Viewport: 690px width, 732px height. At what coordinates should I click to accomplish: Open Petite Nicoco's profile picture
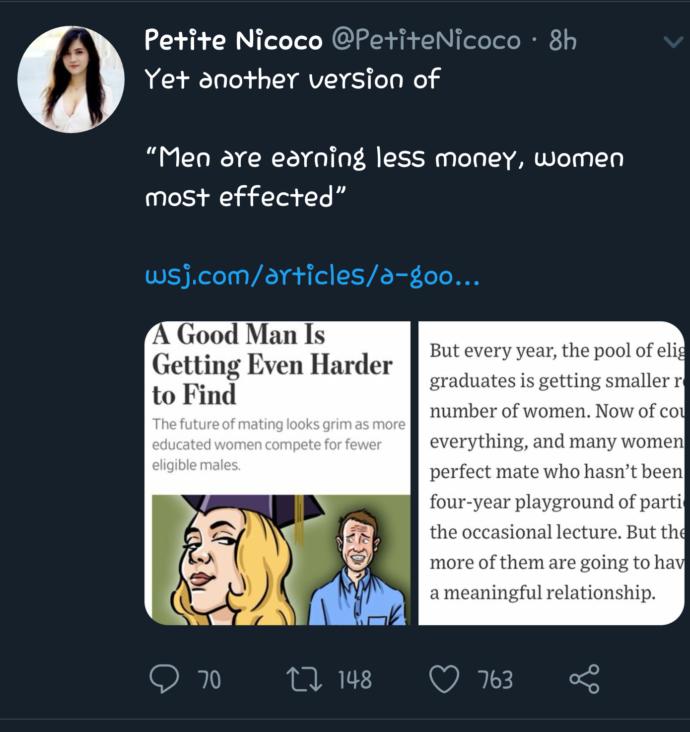[x=71, y=79]
